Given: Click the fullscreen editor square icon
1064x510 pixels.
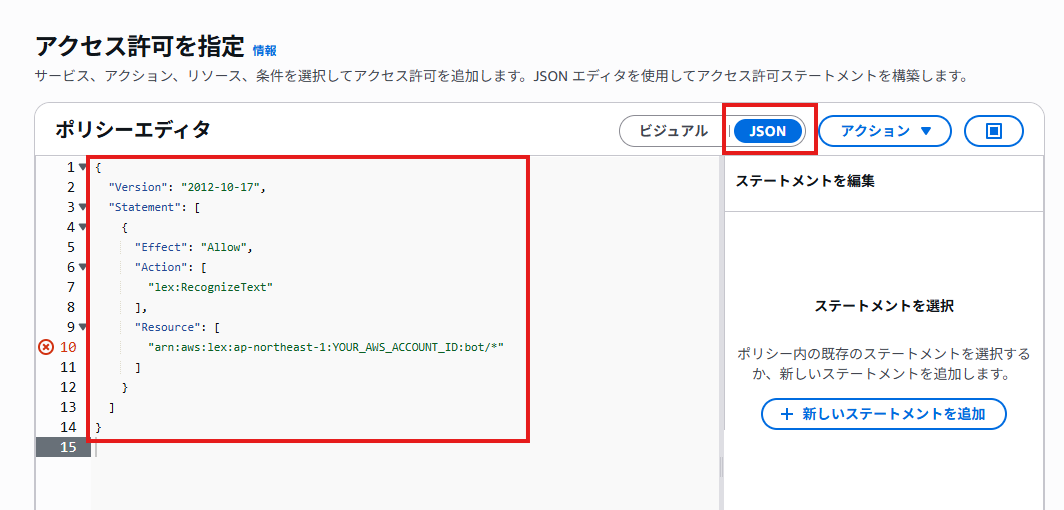Looking at the screenshot, I should (994, 132).
